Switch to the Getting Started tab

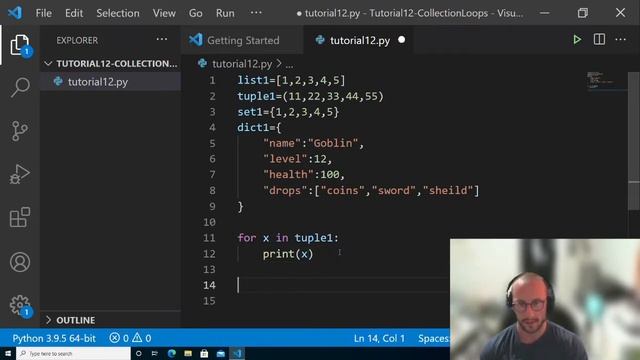[x=242, y=40]
